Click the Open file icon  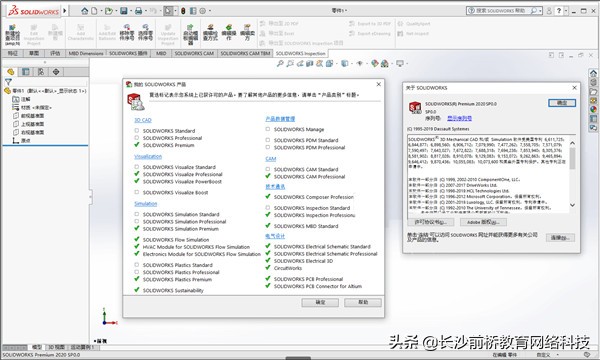pos(109,11)
